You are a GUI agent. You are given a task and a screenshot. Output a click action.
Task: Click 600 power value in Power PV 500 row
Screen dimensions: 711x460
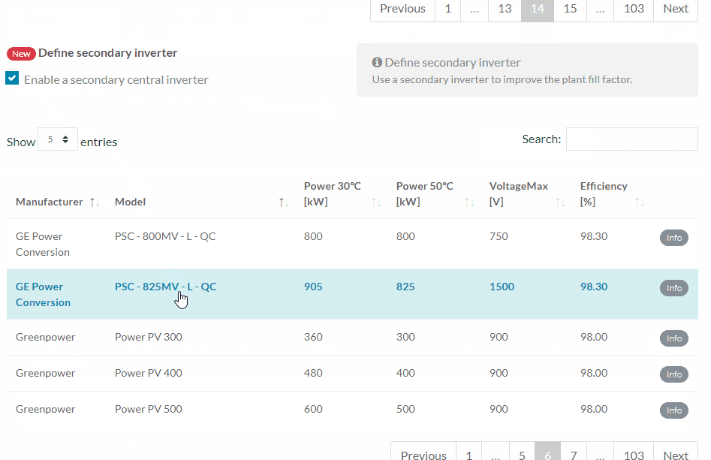[x=313, y=409]
